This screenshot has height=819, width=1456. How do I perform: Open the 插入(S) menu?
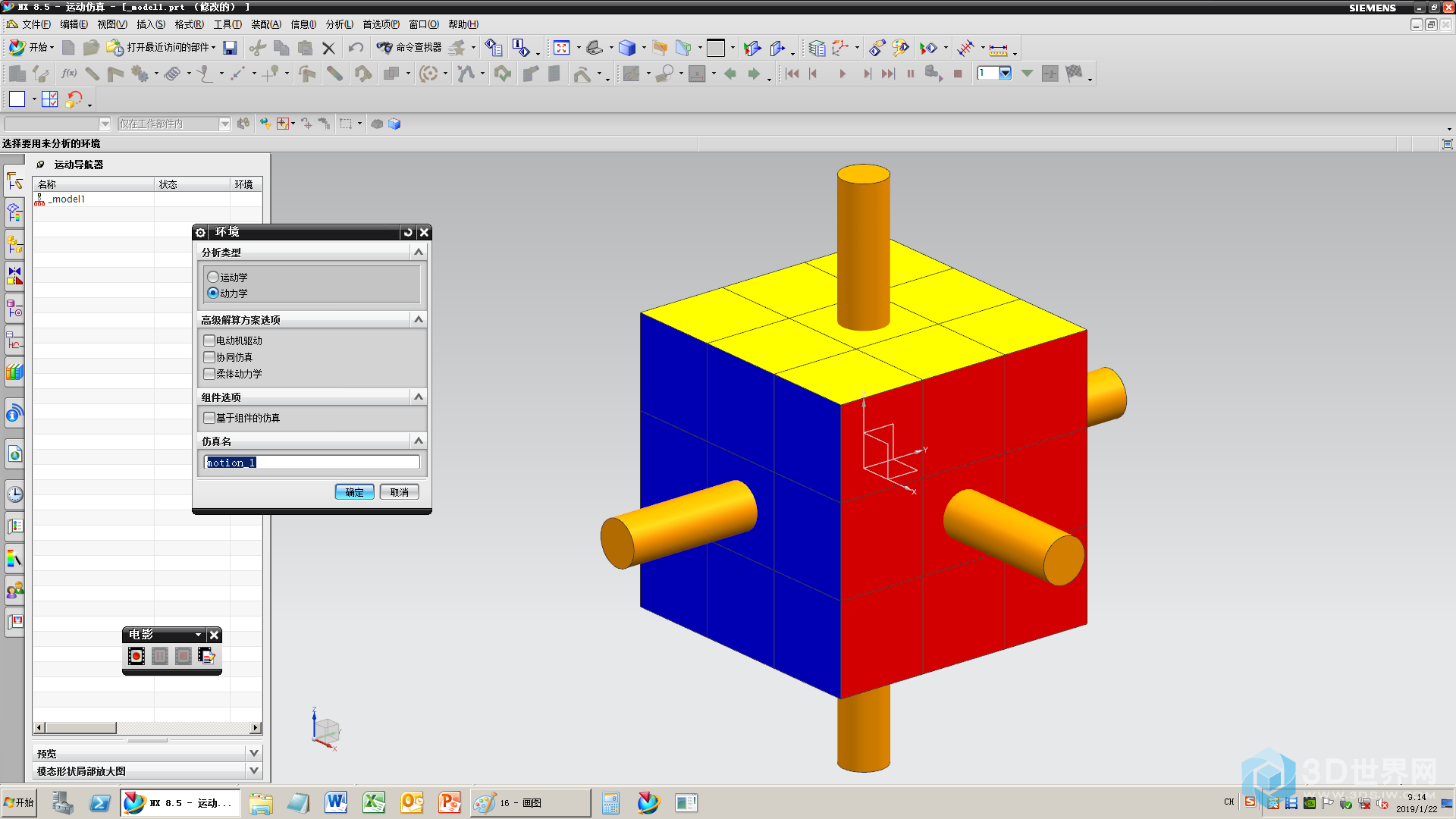tap(151, 24)
